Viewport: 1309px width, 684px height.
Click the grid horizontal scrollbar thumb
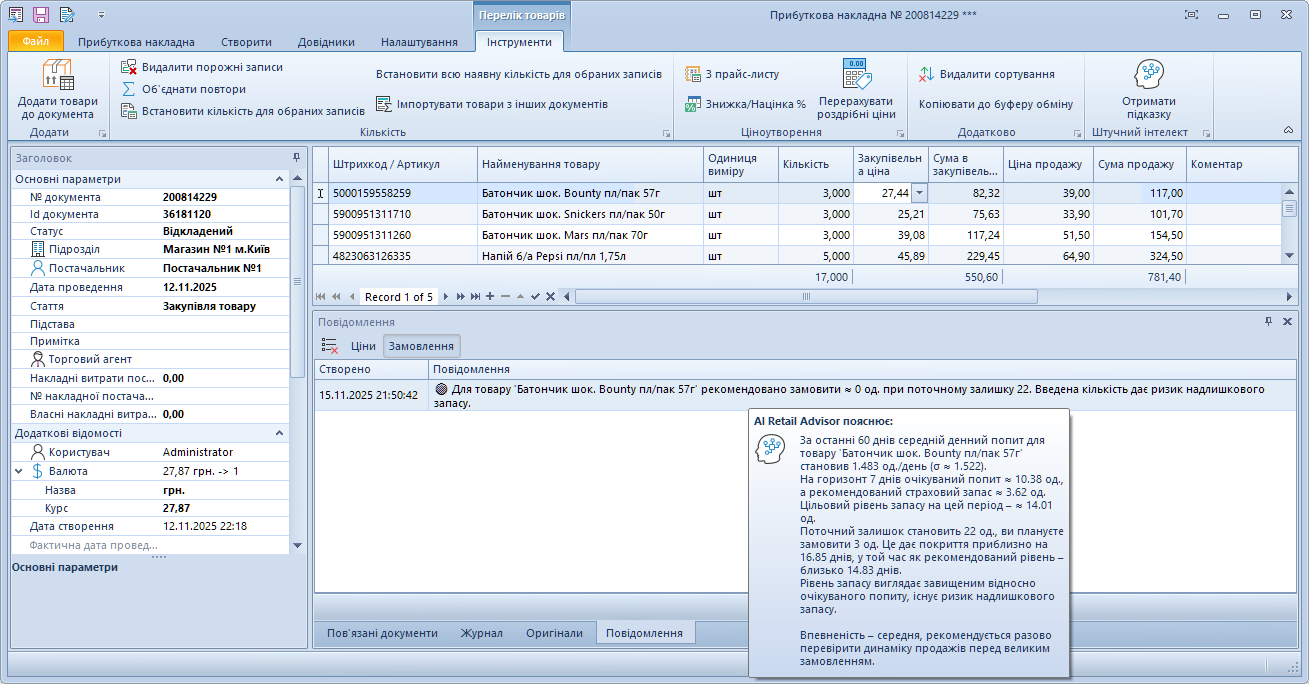click(x=805, y=296)
